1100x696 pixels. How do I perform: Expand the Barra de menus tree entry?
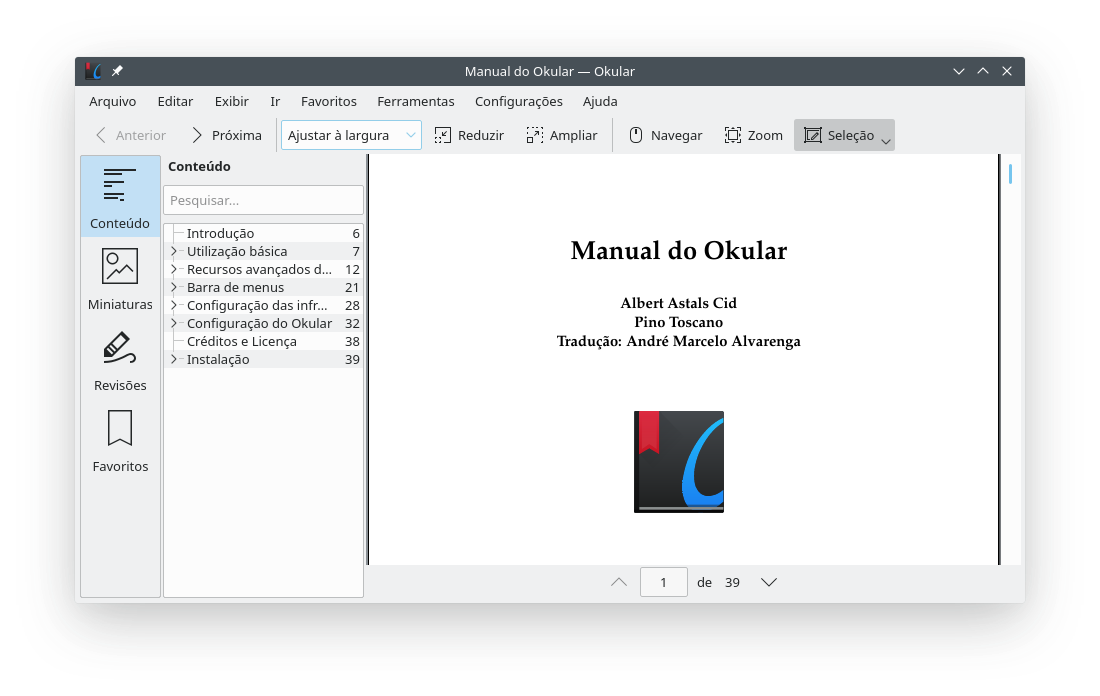click(174, 287)
